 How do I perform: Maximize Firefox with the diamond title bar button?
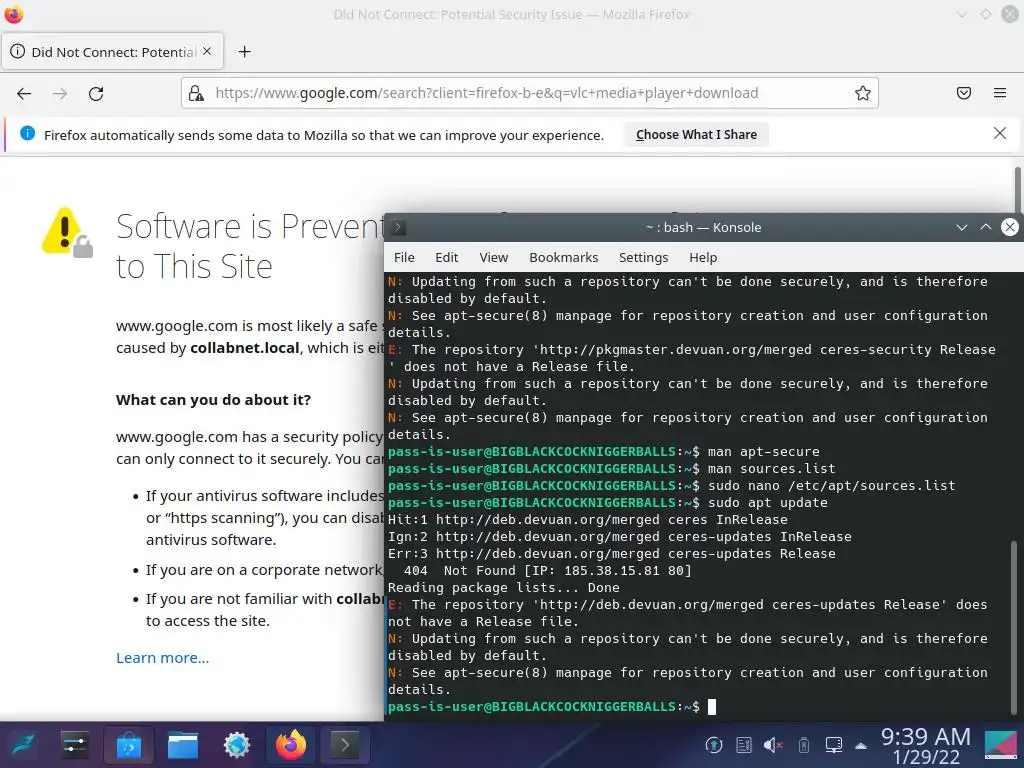pos(985,14)
